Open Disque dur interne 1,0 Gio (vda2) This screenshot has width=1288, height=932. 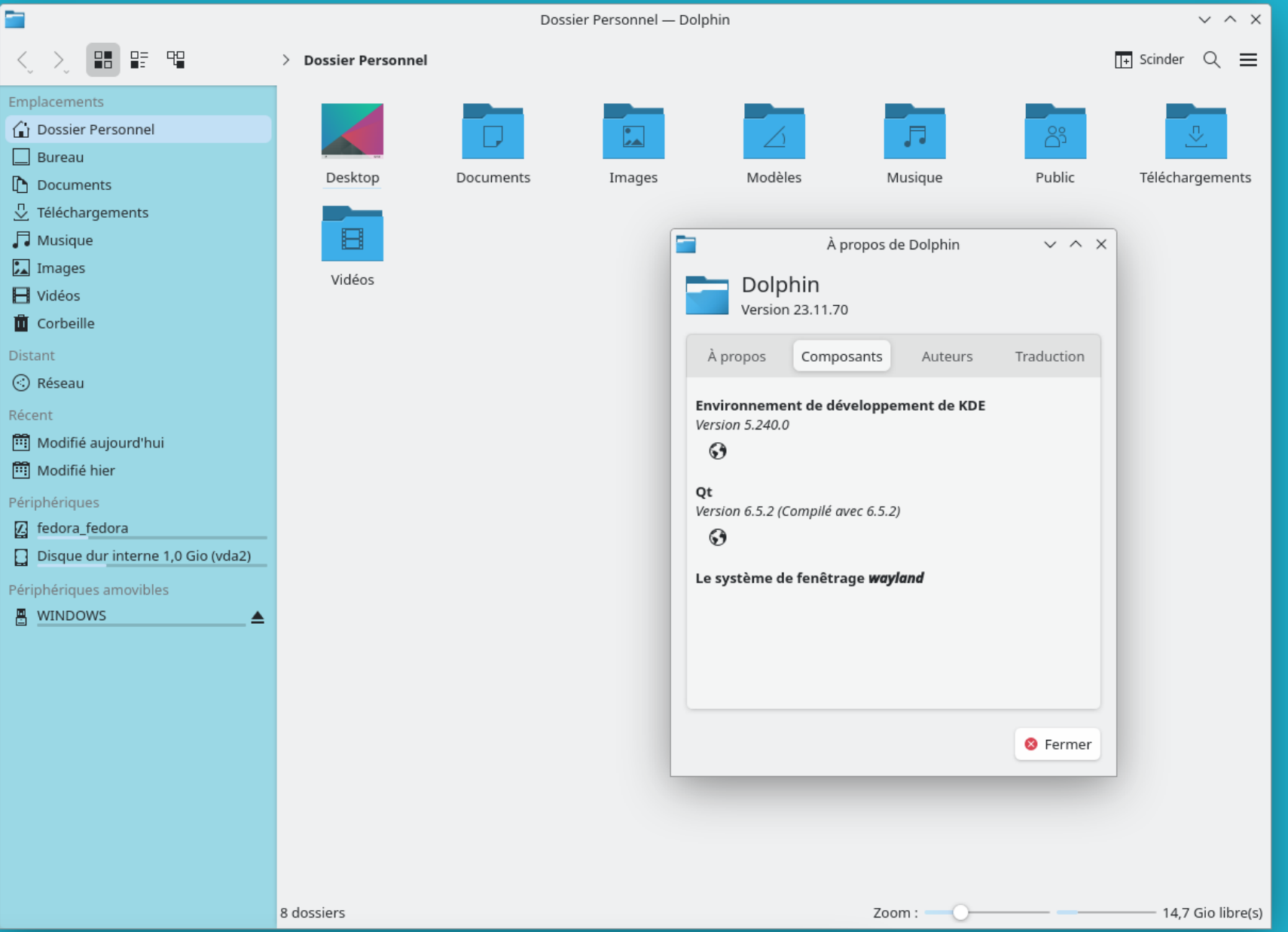[139, 556]
